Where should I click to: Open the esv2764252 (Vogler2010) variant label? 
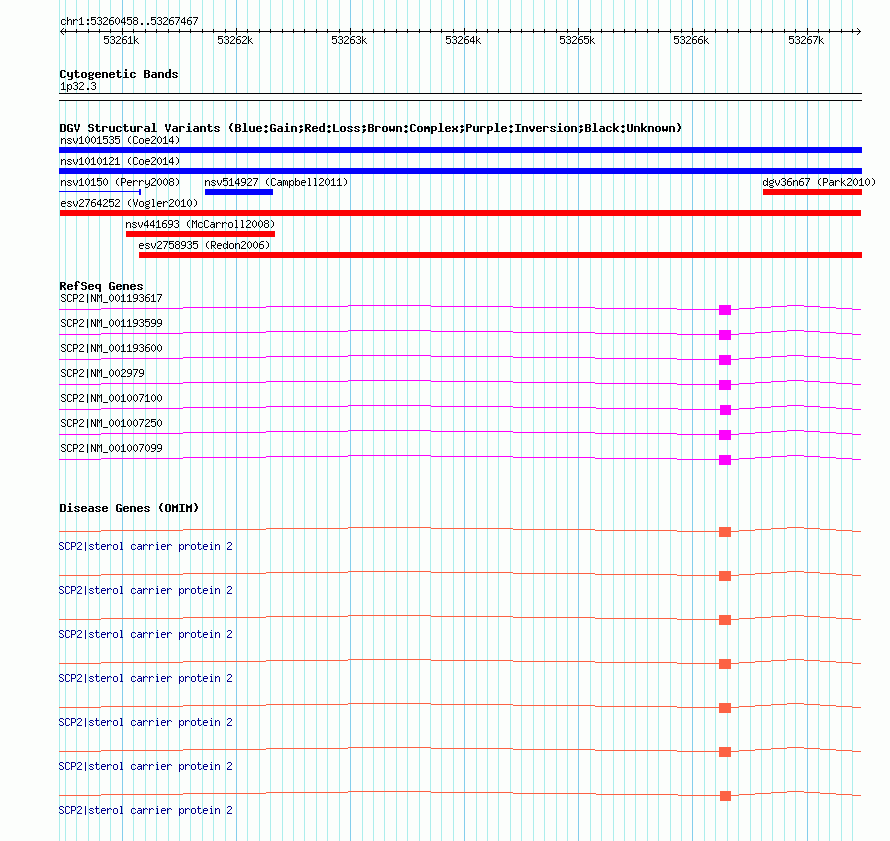click(x=129, y=203)
